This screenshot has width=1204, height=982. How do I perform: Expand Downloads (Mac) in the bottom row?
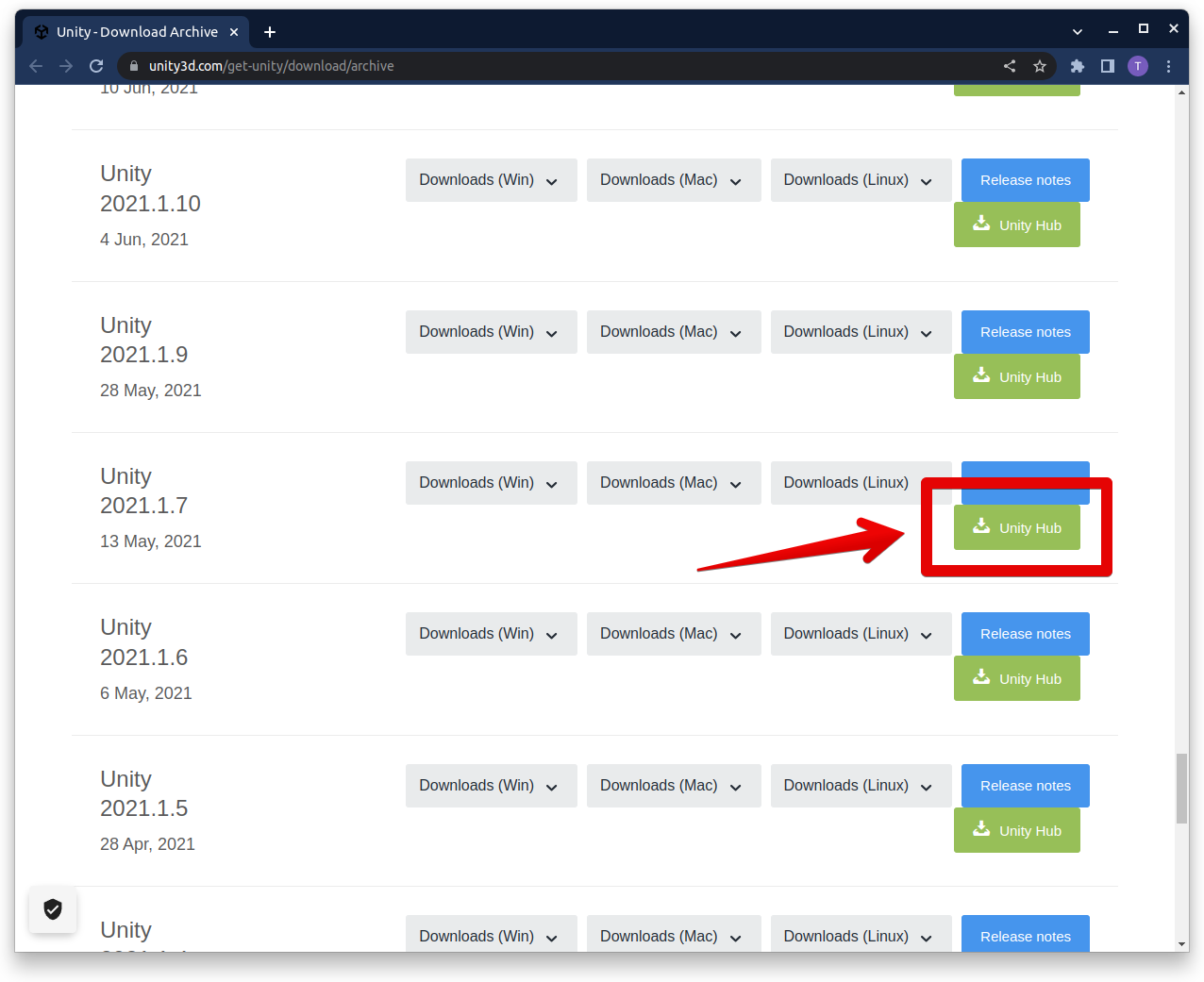674,934
